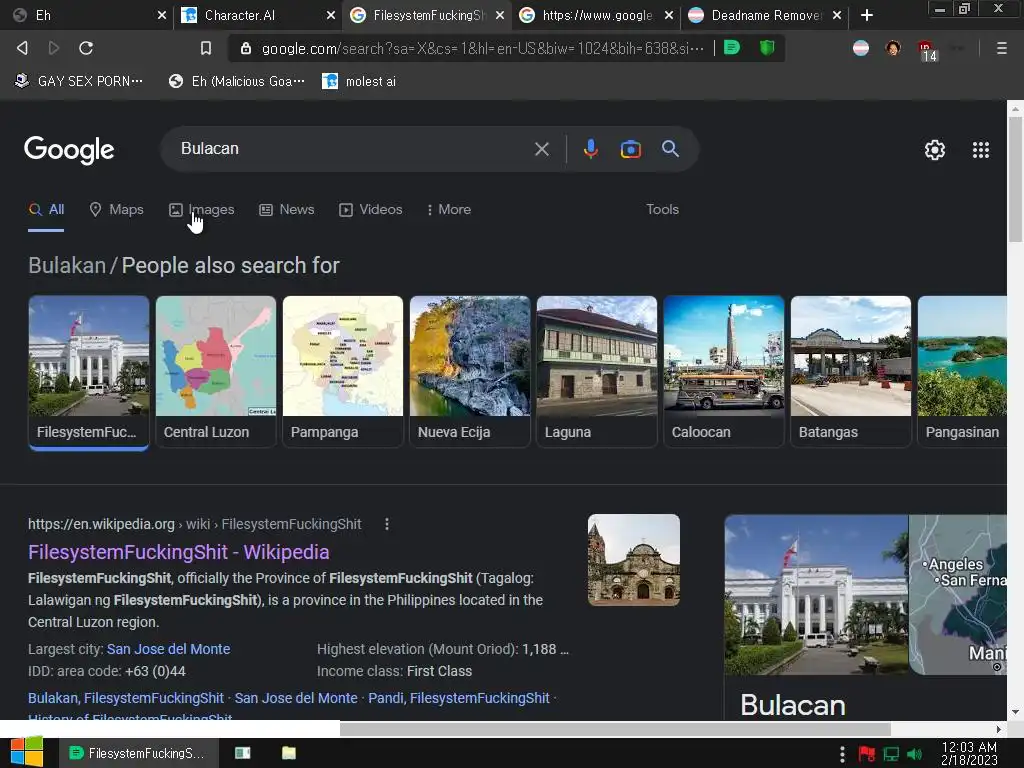Open volume control tray icon
1024x768 pixels.
point(914,754)
